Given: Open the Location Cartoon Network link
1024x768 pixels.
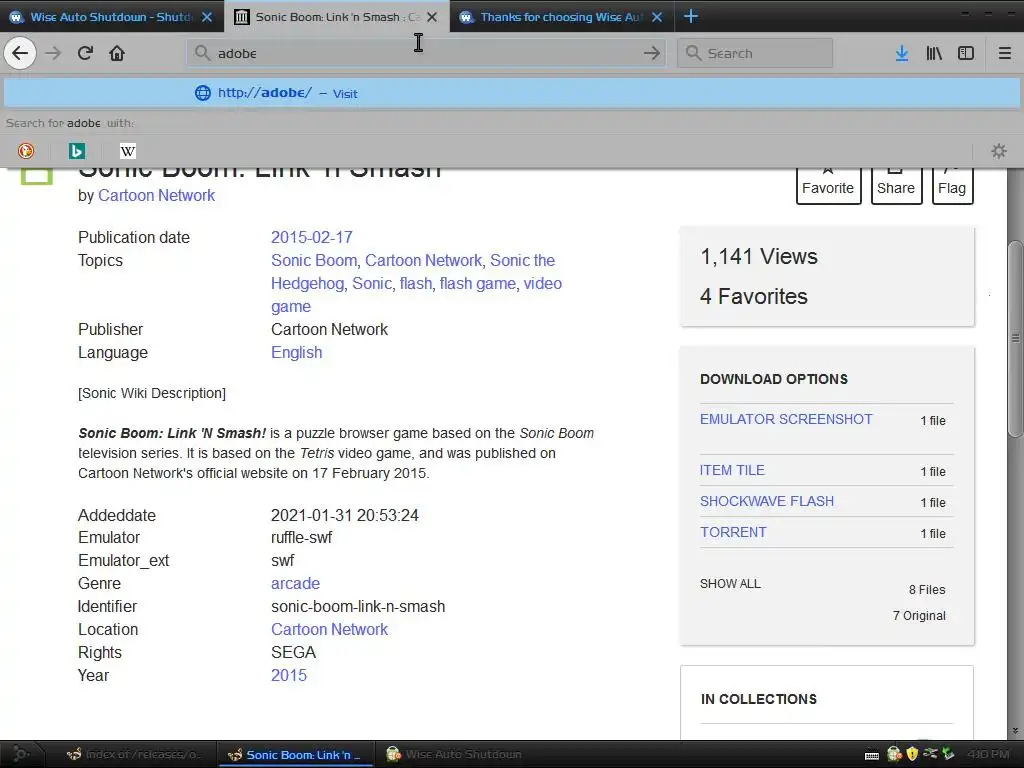Looking at the screenshot, I should (329, 629).
